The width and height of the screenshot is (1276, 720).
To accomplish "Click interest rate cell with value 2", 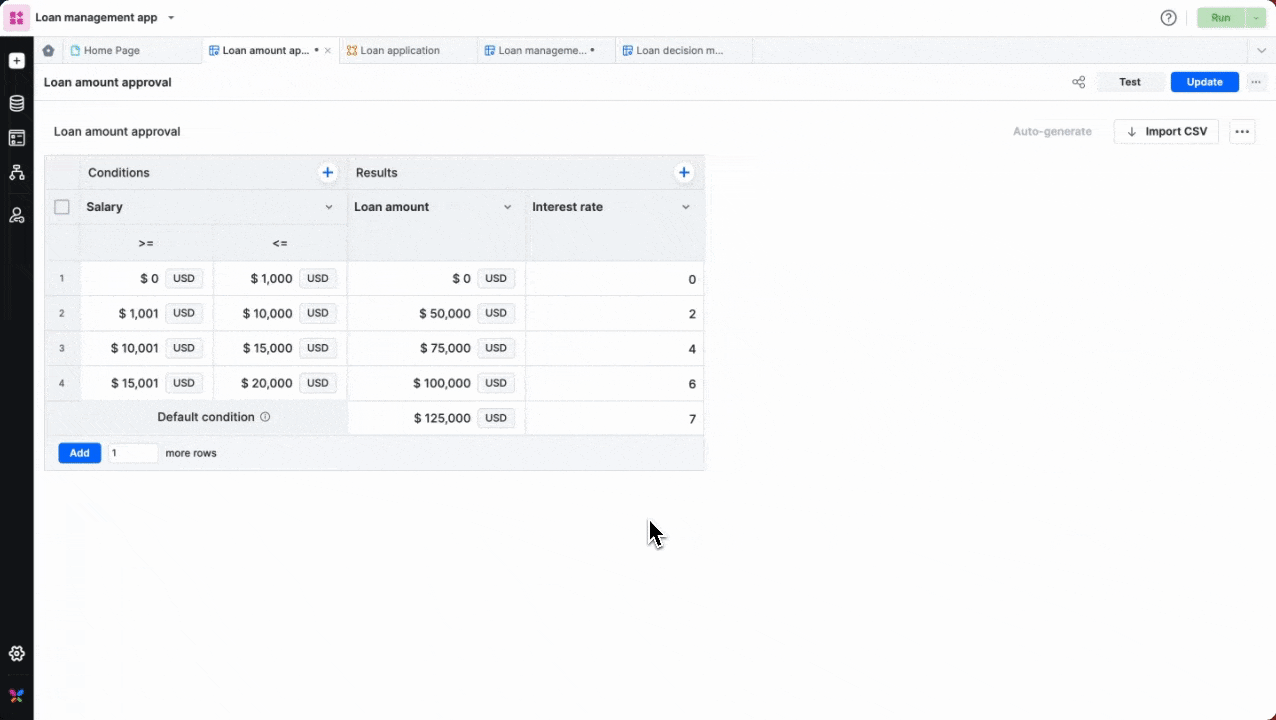I will coord(614,313).
